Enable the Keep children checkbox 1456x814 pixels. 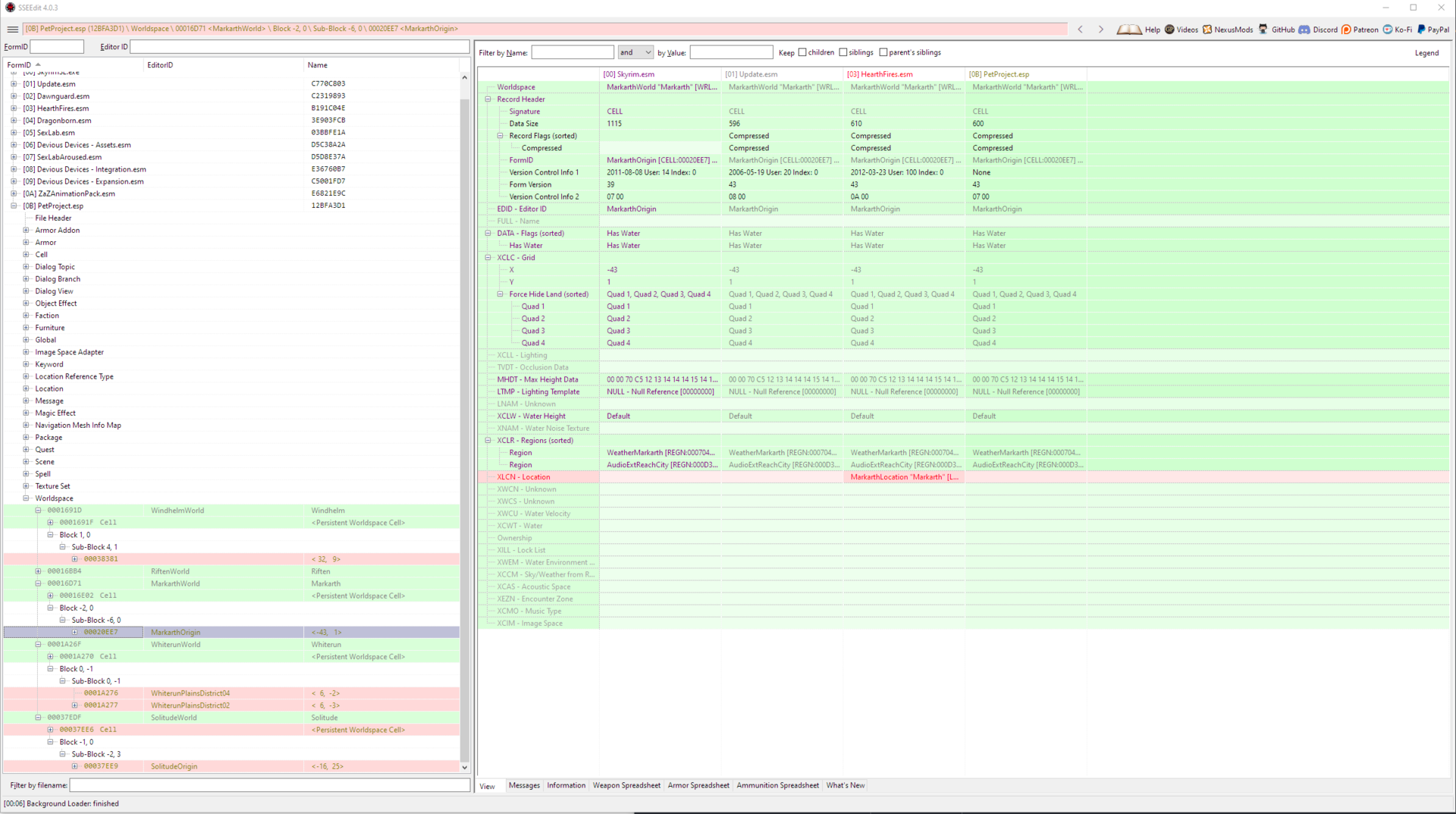[x=802, y=52]
